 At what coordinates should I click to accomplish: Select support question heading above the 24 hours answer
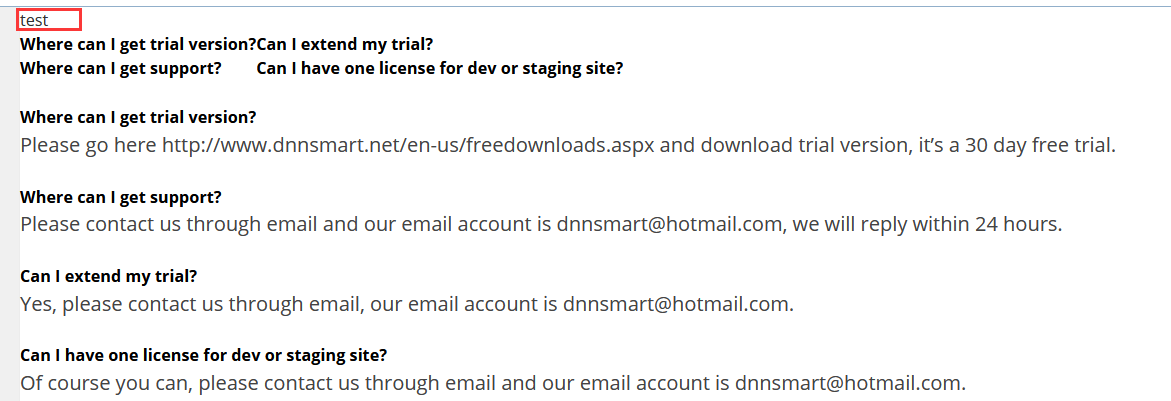tap(121, 198)
